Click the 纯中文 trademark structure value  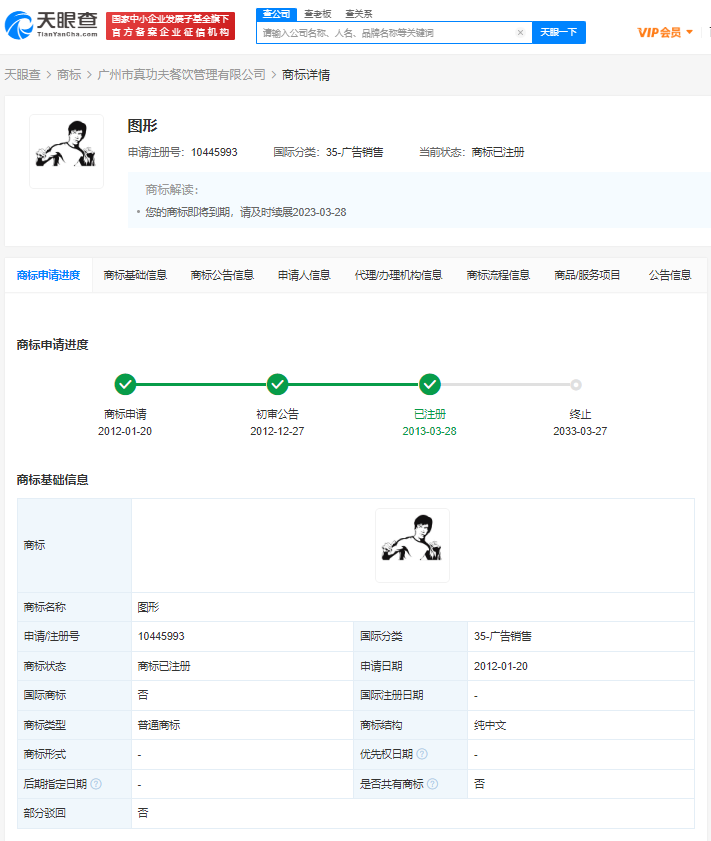click(490, 725)
